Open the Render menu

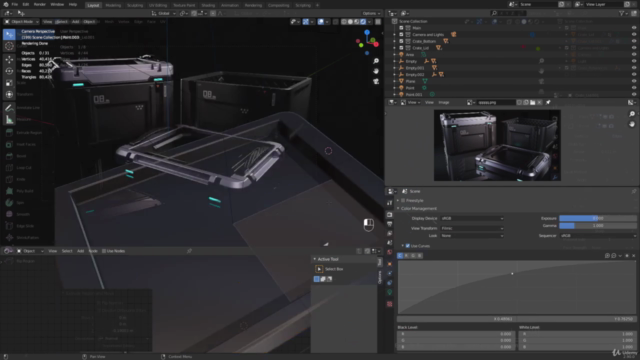(40, 4)
